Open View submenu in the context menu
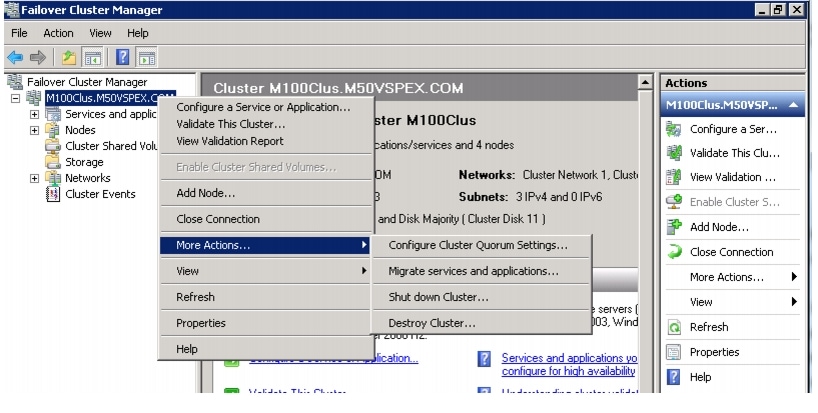The width and height of the screenshot is (818, 413). pos(265,271)
